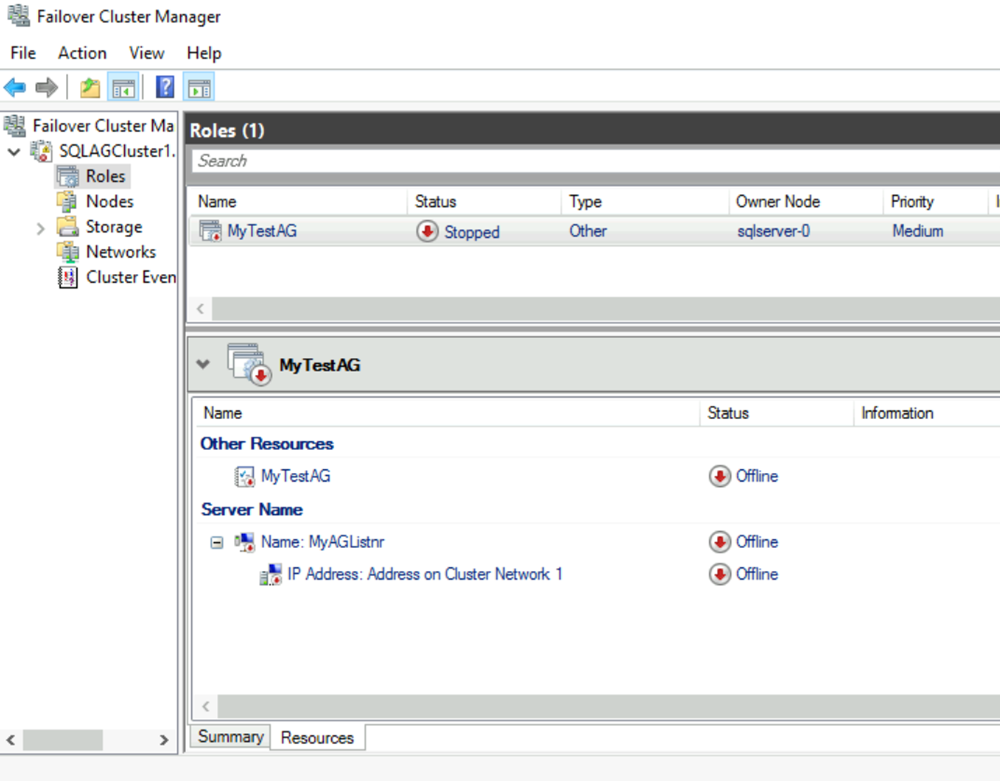This screenshot has width=1000, height=781.
Task: Toggle the Show/Hide Console Tree icon
Action: pos(122,87)
